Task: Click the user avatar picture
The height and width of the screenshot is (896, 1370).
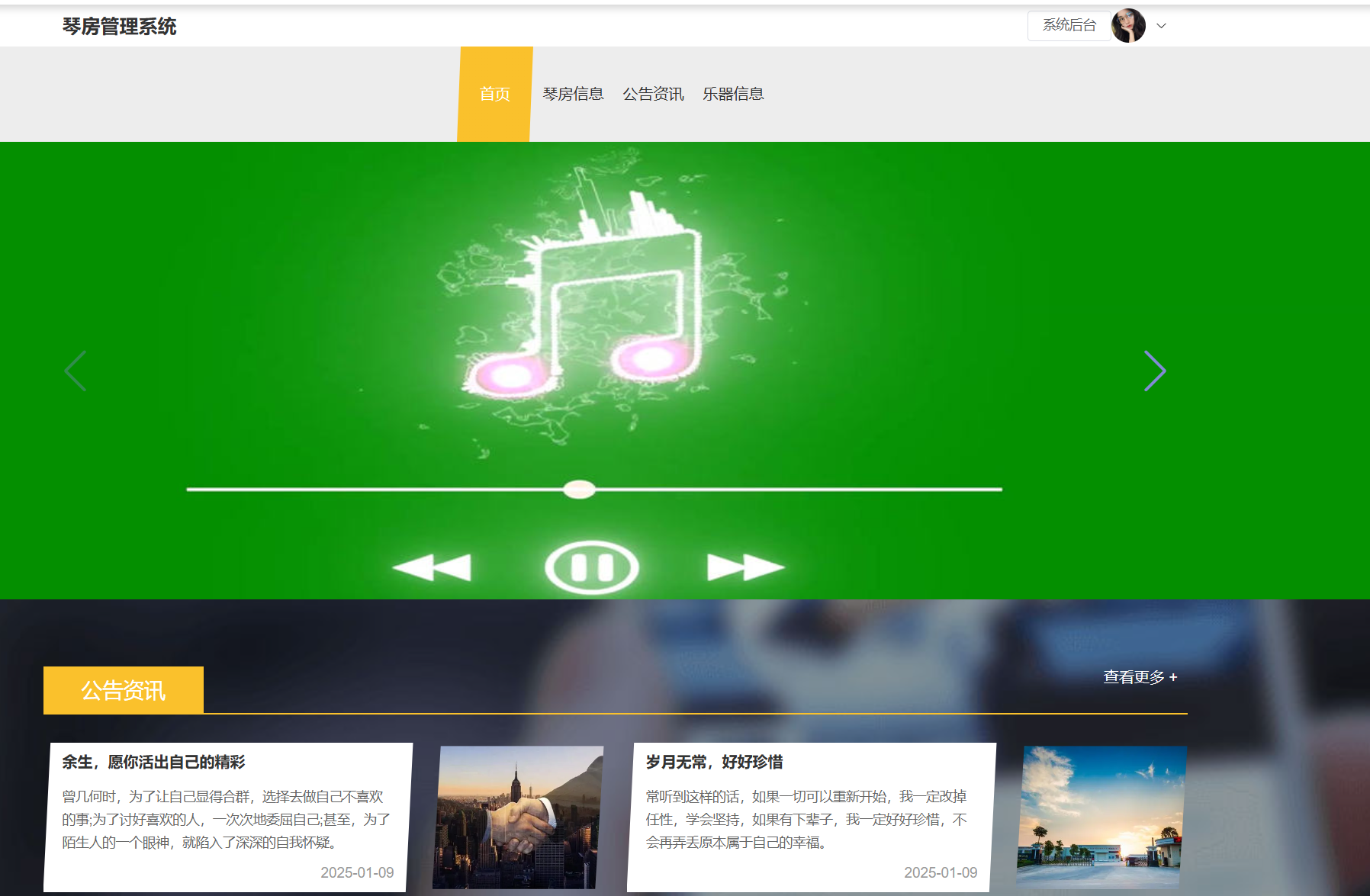Action: tap(1128, 26)
